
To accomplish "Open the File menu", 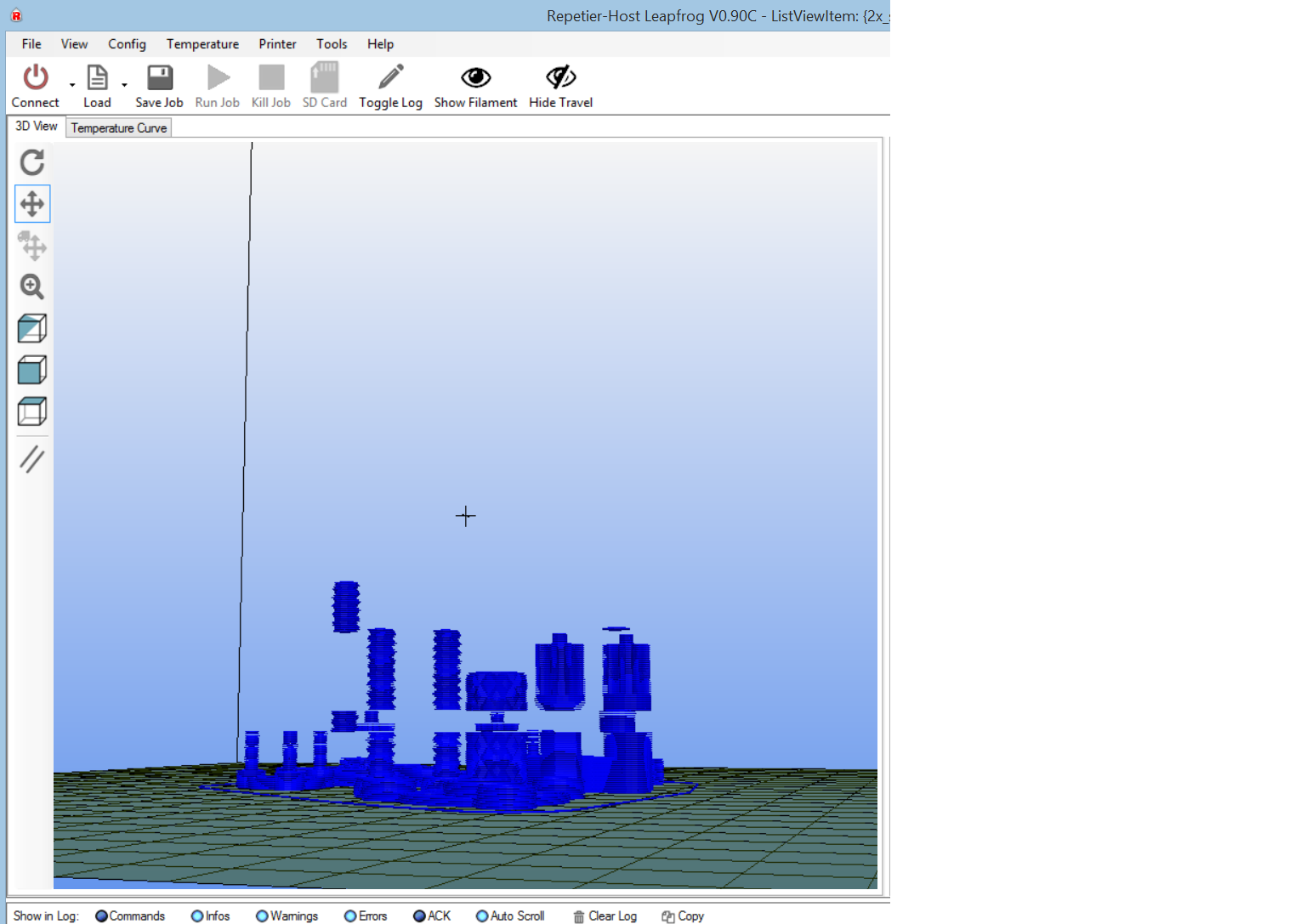I will click(31, 44).
